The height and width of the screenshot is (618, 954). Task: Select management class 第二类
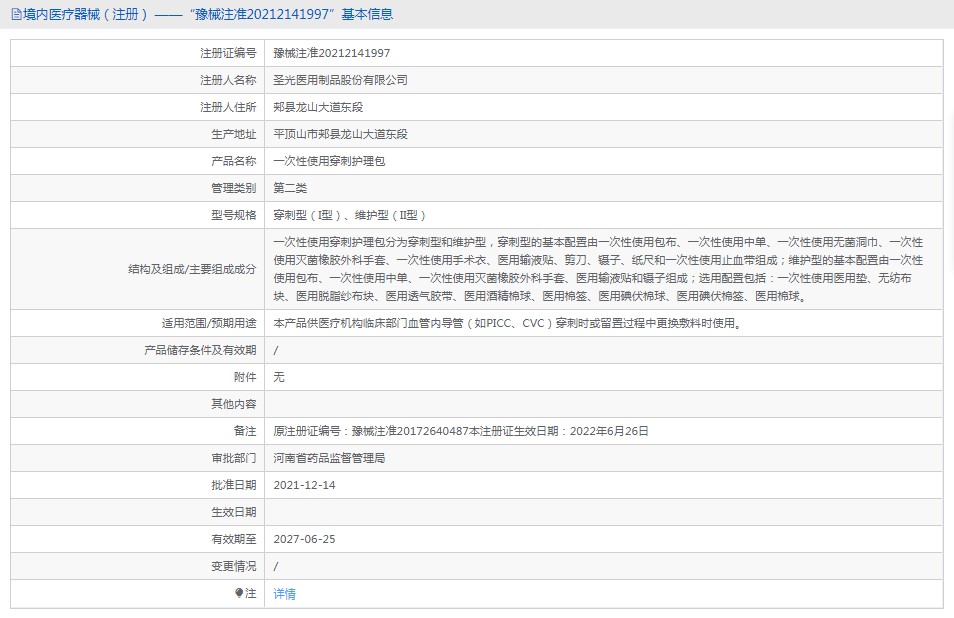coord(290,188)
